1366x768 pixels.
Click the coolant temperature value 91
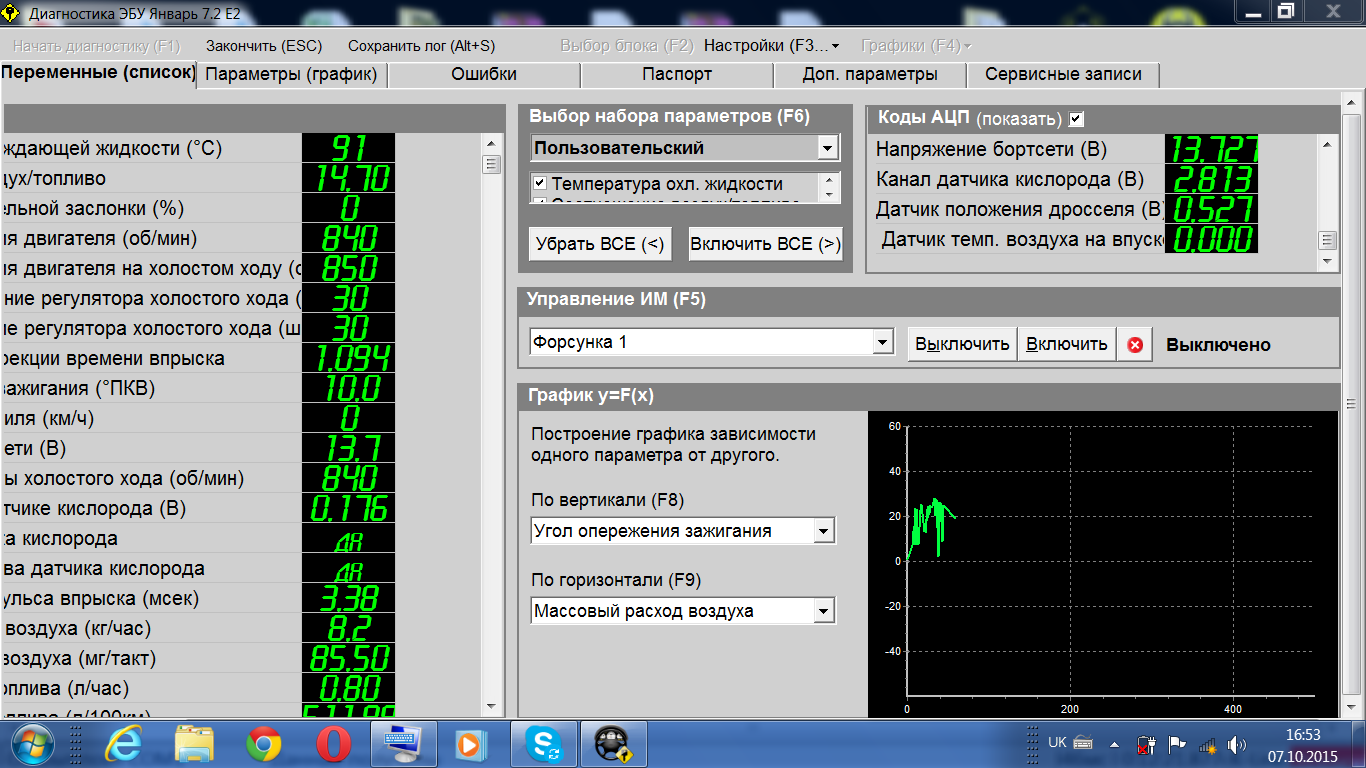[348, 149]
